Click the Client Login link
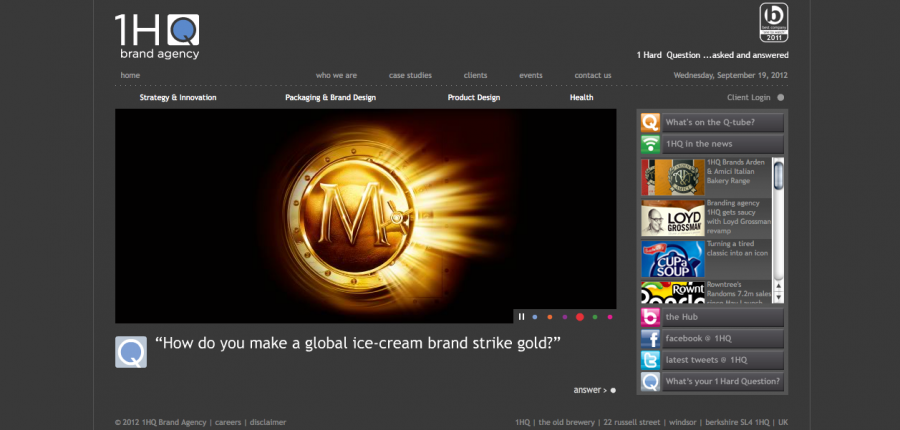The width and height of the screenshot is (900, 430). [749, 98]
